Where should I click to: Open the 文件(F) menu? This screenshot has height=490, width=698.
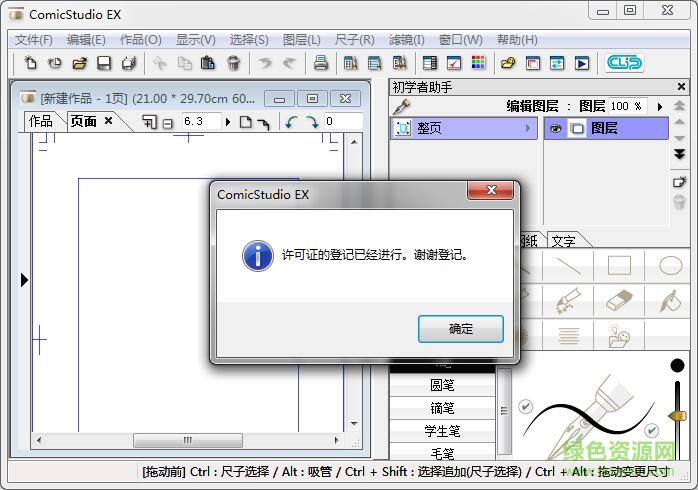(x=34, y=40)
